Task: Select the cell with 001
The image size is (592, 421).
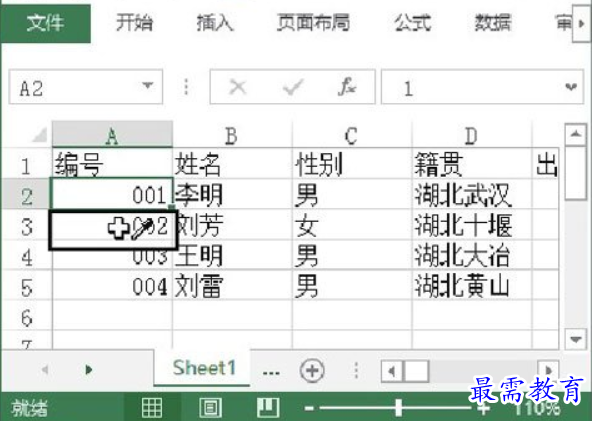Action: tap(112, 194)
